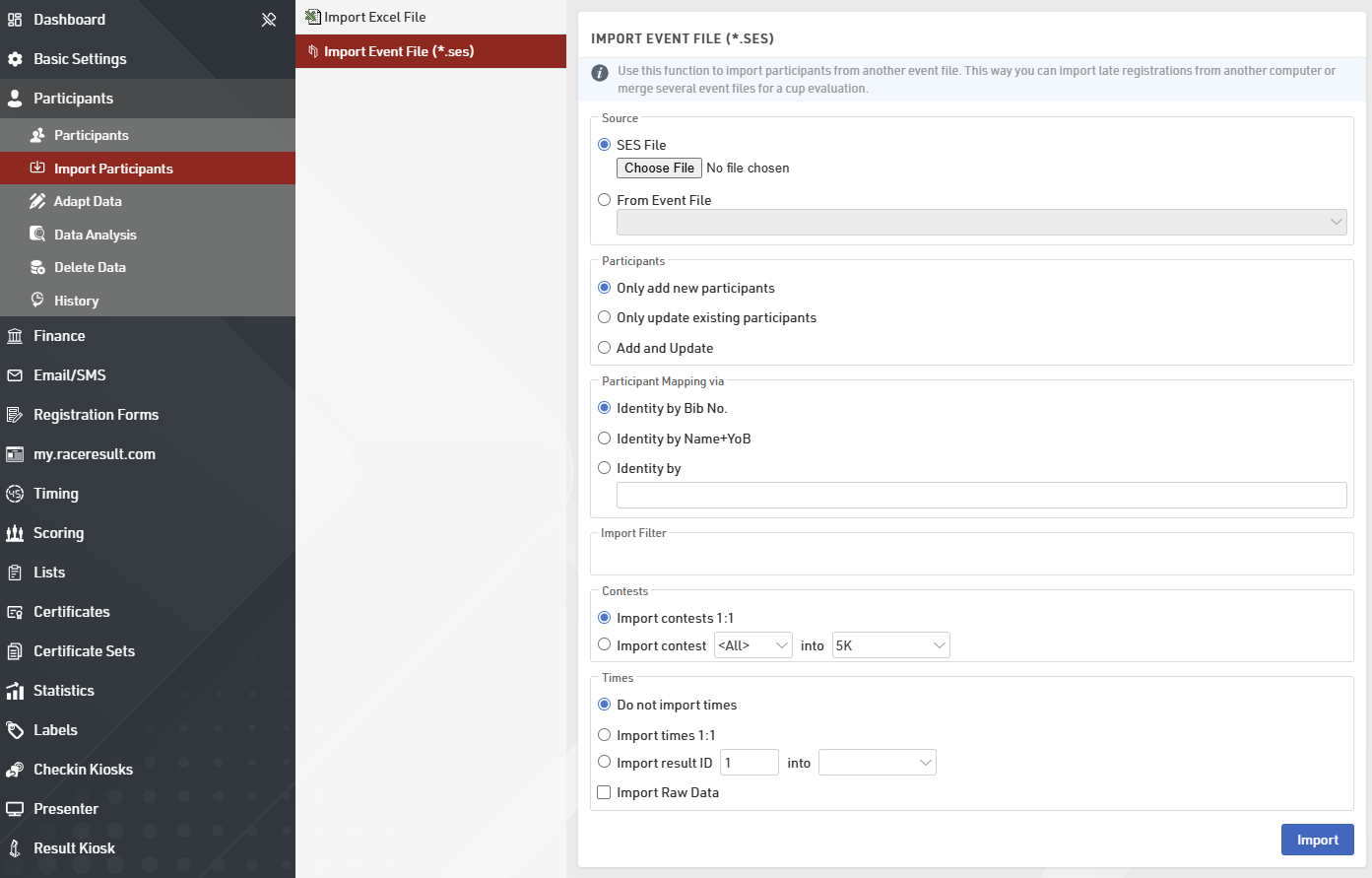This screenshot has height=878, width=1372.
Task: Select the From Event File radio button
Action: [x=605, y=200]
